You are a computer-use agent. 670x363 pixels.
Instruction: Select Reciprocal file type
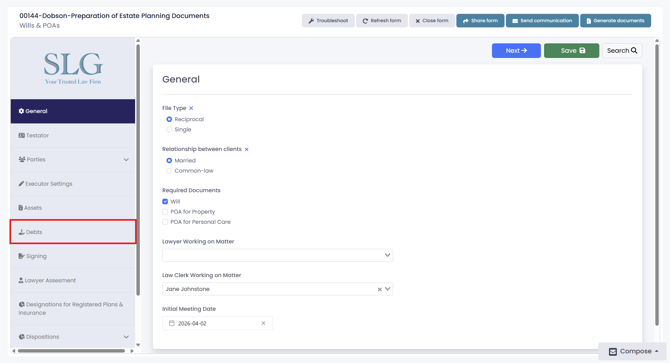point(169,119)
